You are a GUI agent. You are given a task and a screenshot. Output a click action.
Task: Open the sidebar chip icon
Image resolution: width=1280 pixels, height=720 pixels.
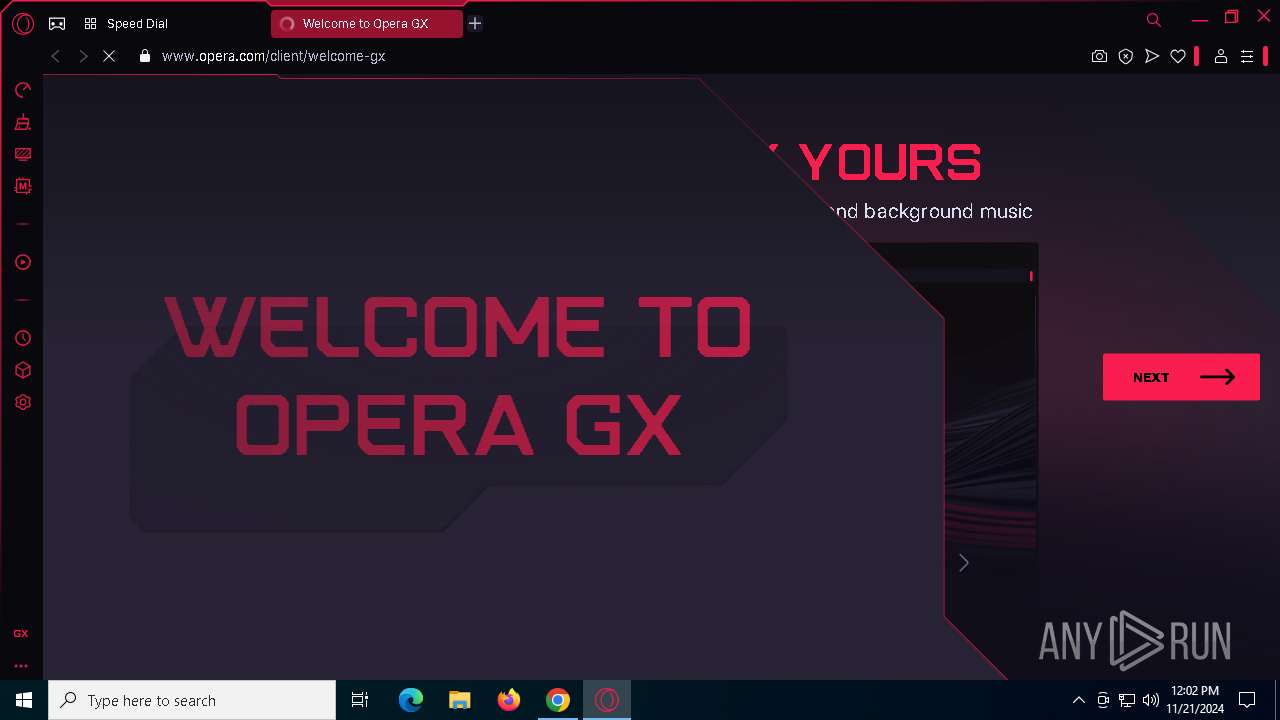(23, 186)
